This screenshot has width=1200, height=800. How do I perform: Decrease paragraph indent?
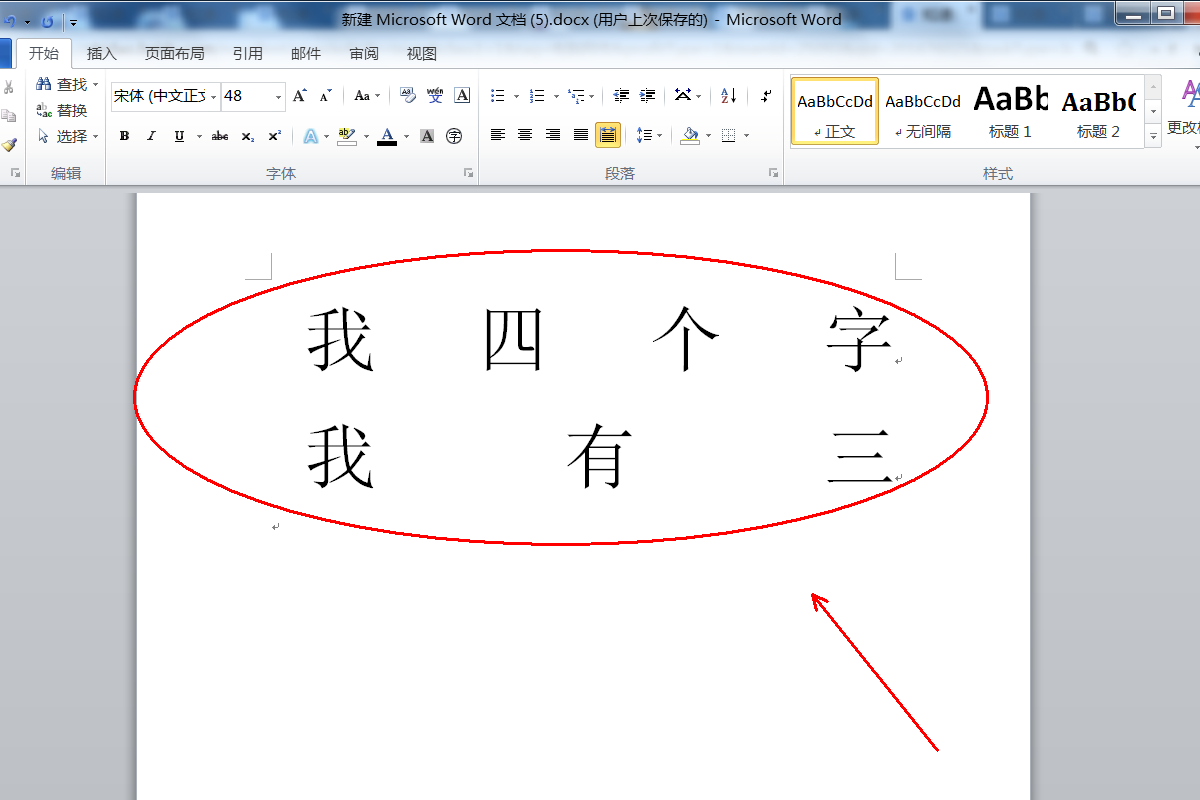pyautogui.click(x=621, y=96)
